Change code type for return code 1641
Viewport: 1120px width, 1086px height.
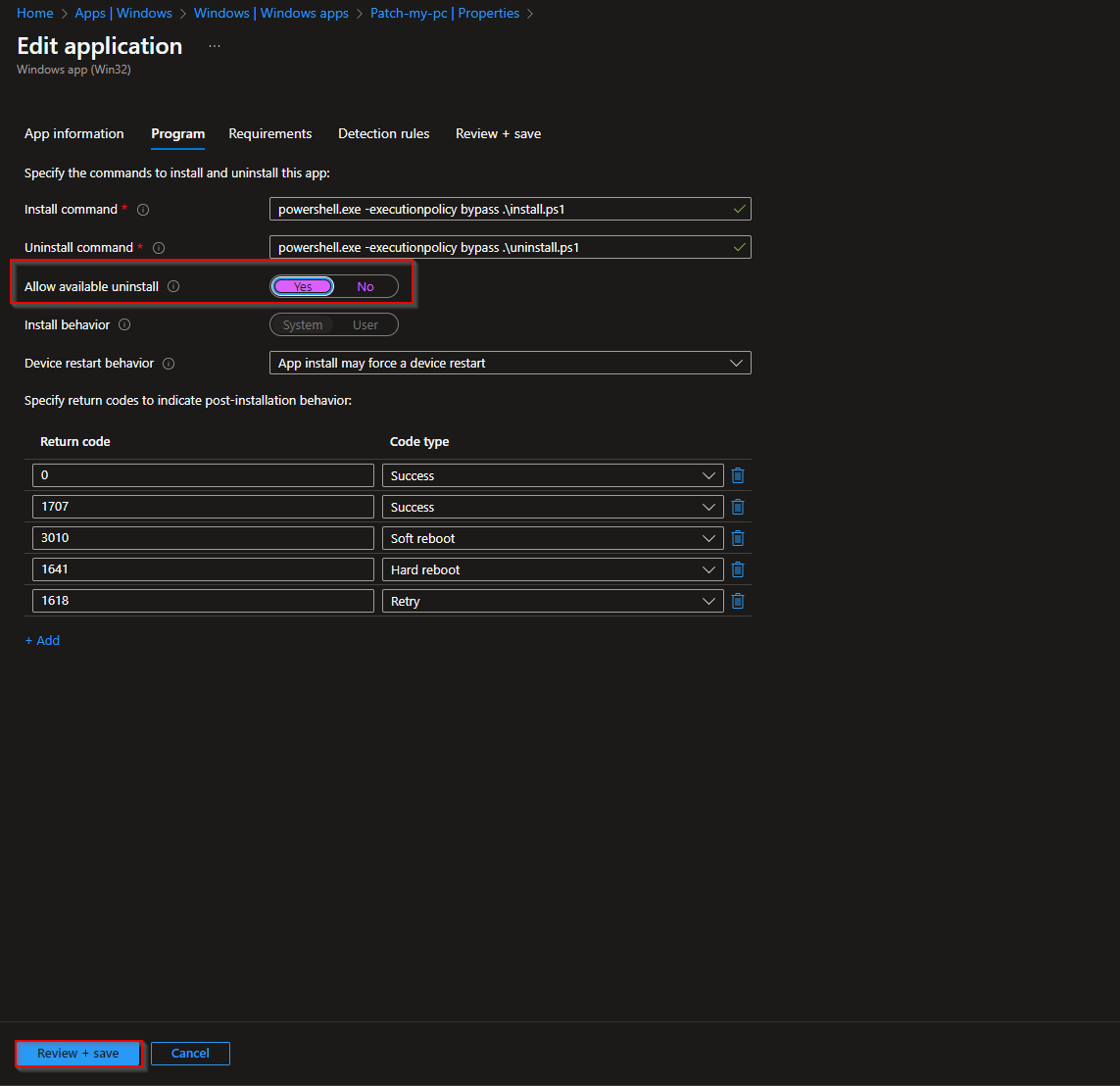tap(709, 568)
